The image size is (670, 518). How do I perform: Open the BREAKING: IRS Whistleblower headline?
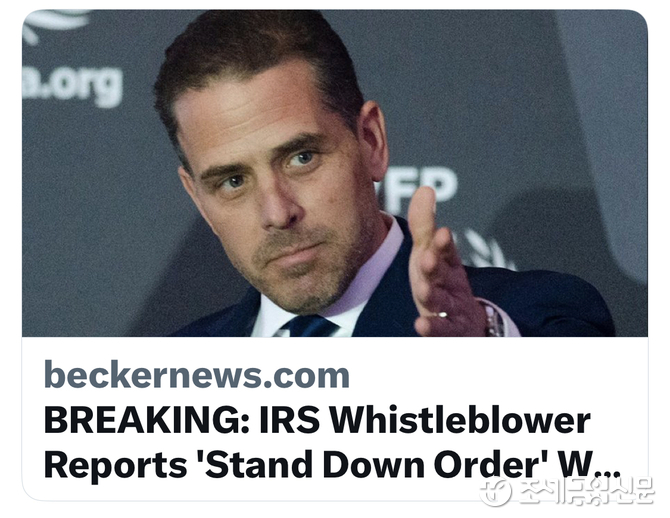point(317,421)
